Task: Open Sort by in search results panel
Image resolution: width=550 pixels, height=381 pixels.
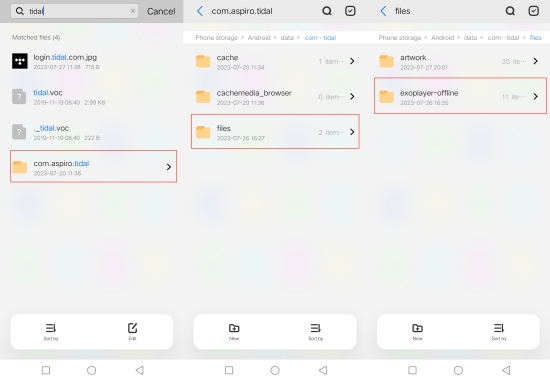Action: click(51, 332)
